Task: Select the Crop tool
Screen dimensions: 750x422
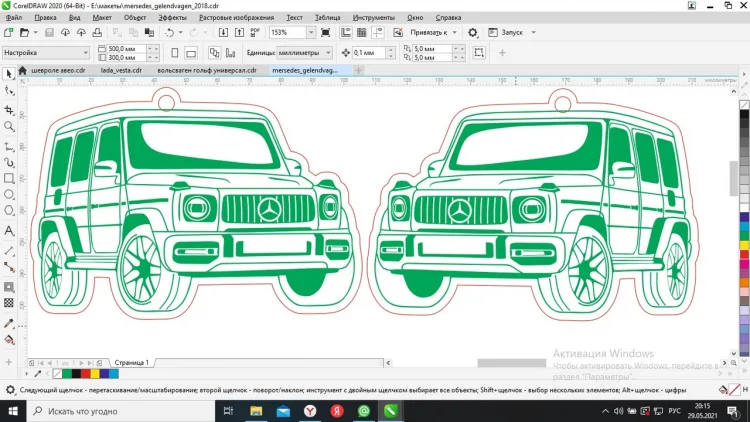Action: [9, 110]
